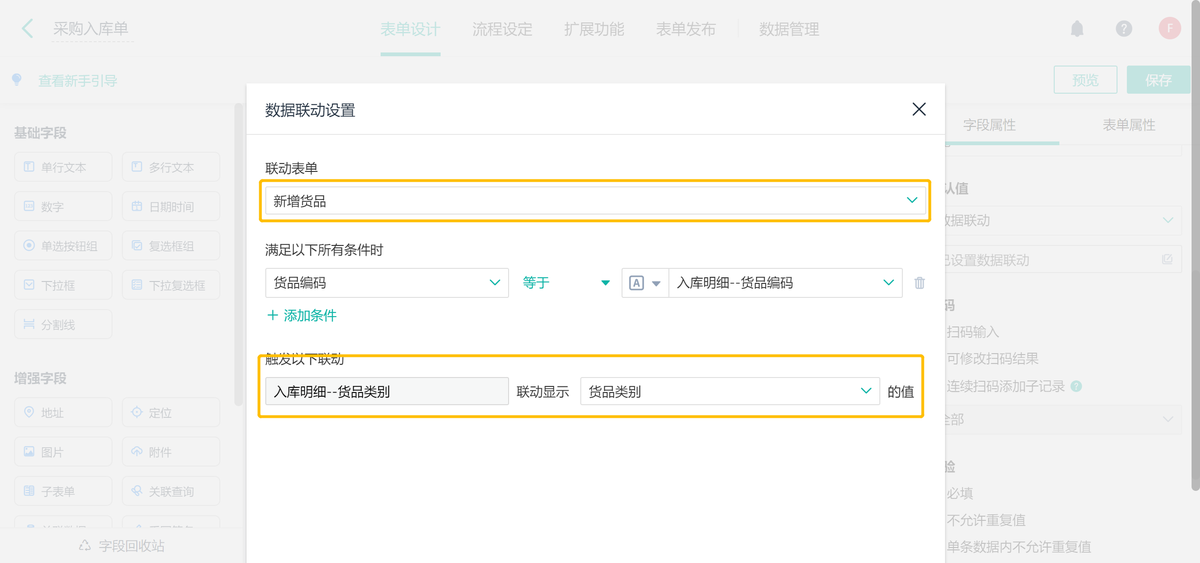Viewport: 1200px width, 563px height.
Task: Open the 入库明细--货品编码 value dropdown
Action: coord(785,283)
